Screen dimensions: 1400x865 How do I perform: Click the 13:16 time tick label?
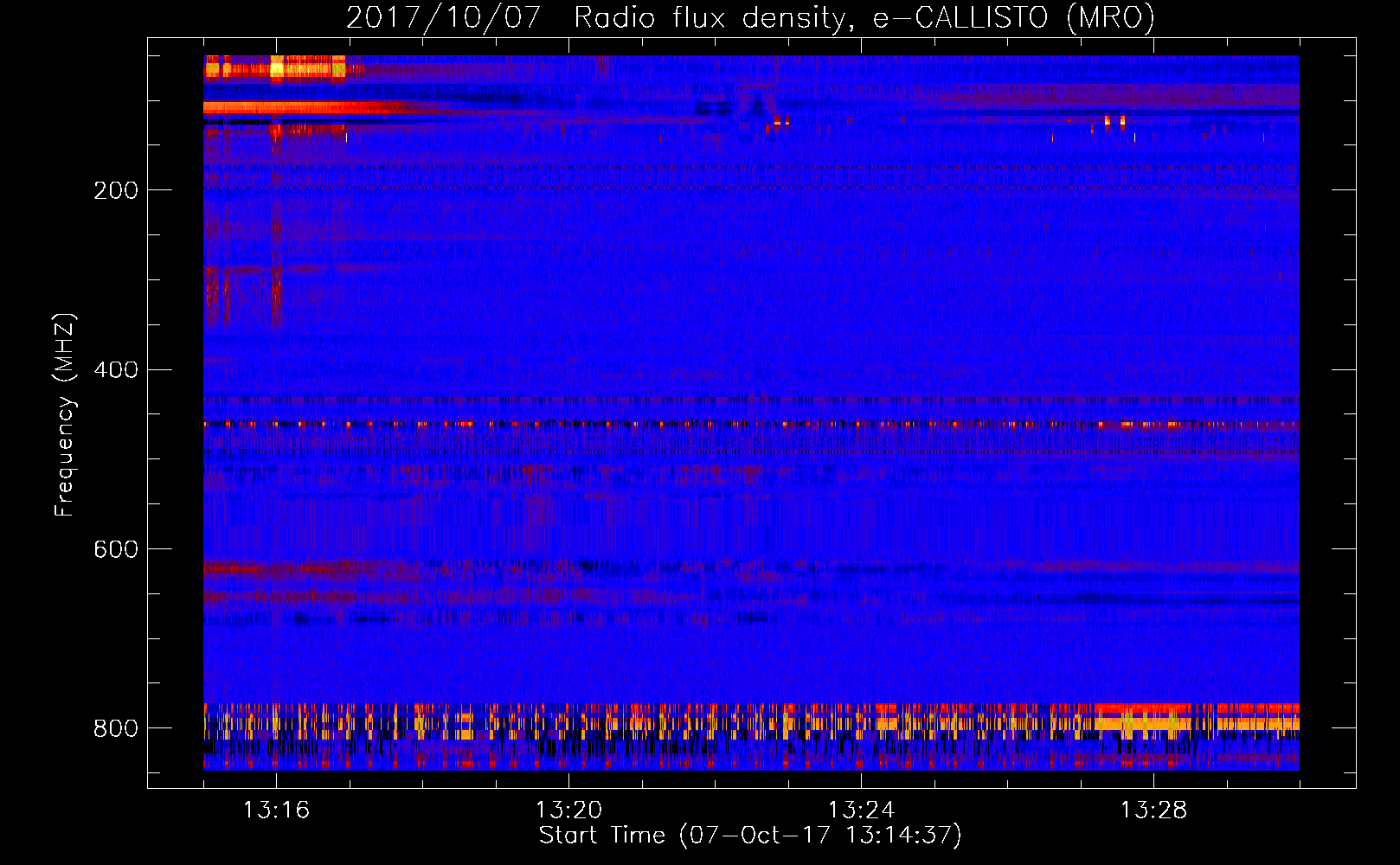click(x=276, y=811)
